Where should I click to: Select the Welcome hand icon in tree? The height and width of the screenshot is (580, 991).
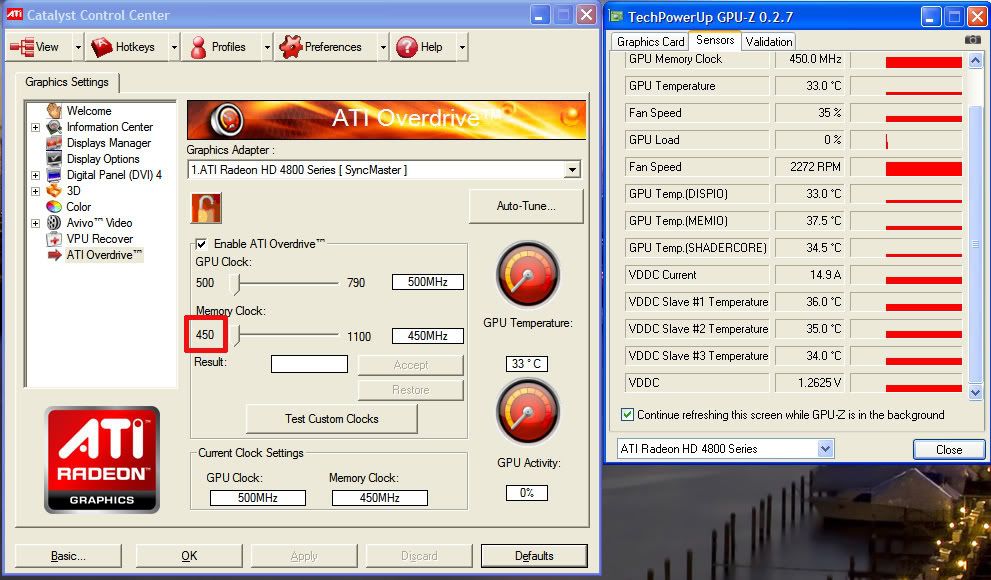pos(54,111)
